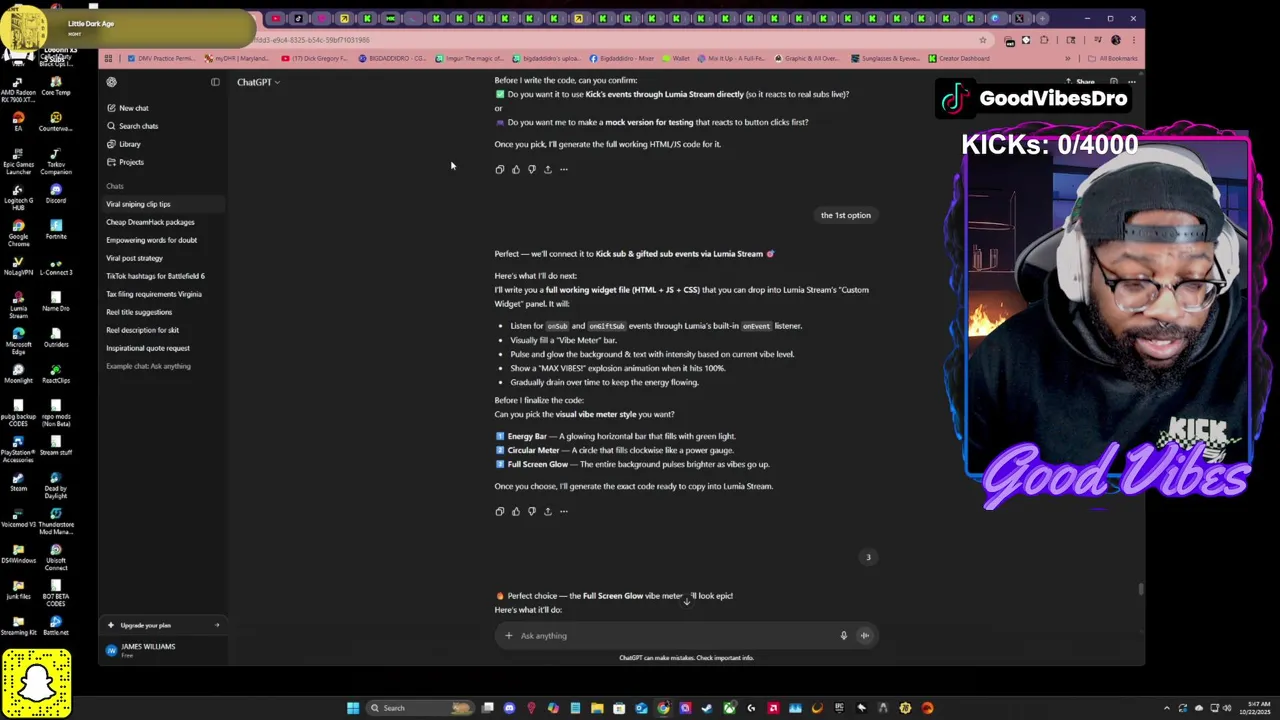The height and width of the screenshot is (720, 1280).
Task: Thumbs down the response asking about Kick events
Action: (532, 169)
